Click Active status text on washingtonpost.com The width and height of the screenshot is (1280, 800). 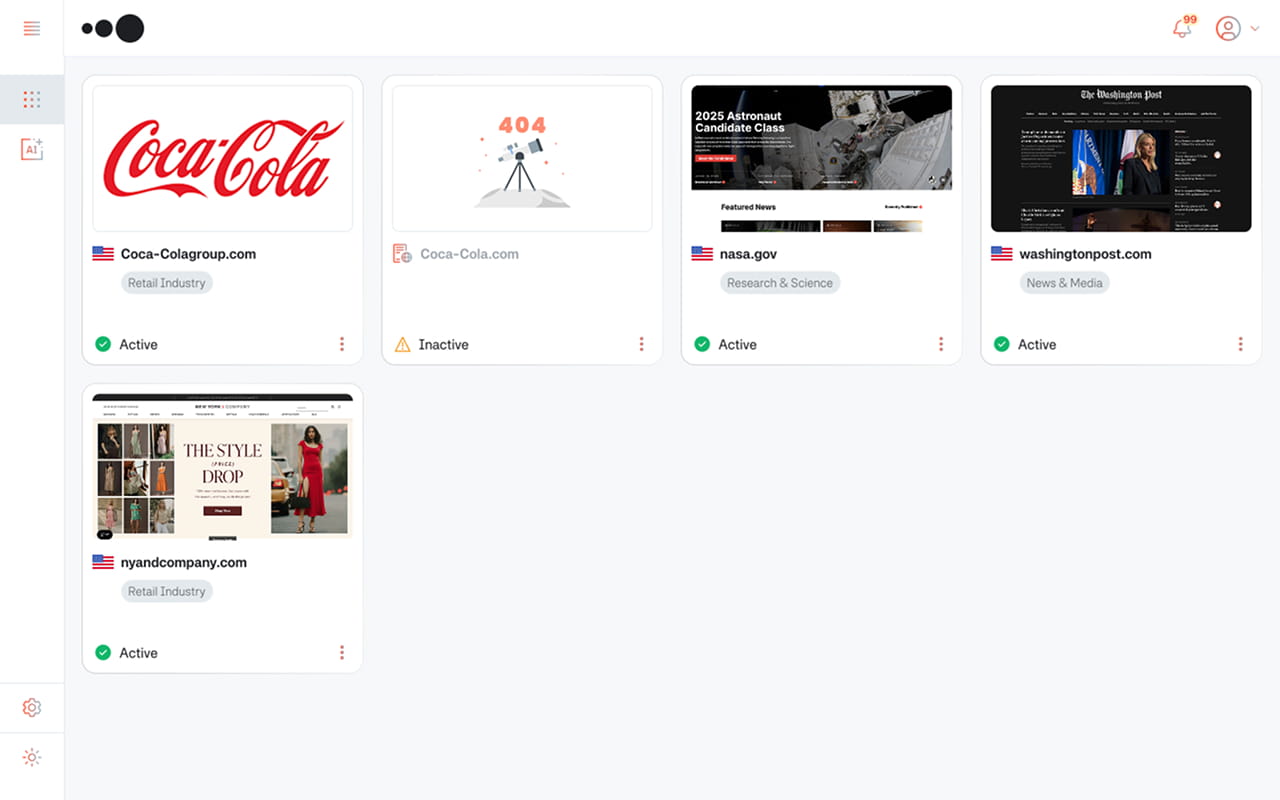click(1037, 344)
